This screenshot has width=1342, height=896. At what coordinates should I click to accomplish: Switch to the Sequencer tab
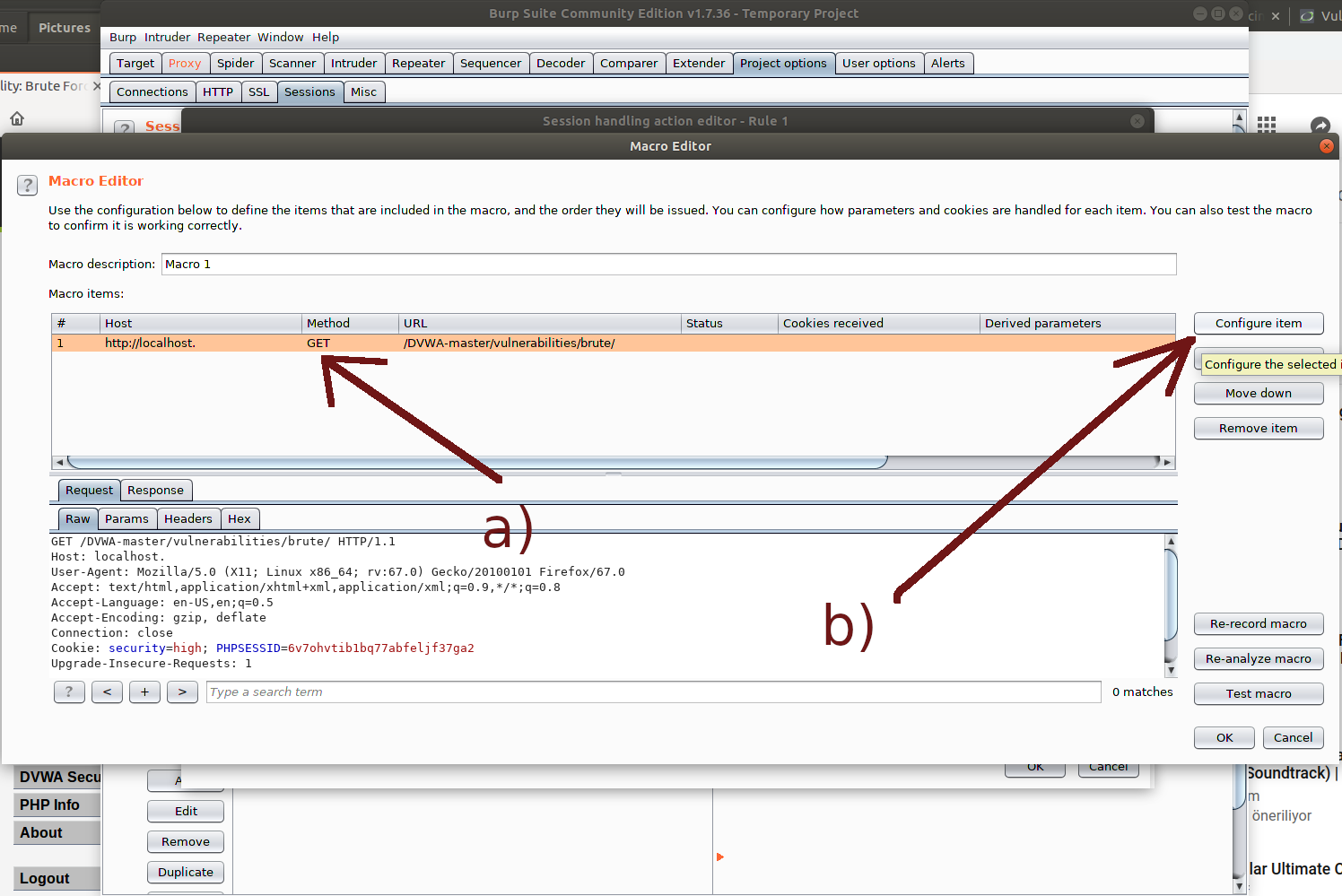tap(491, 63)
